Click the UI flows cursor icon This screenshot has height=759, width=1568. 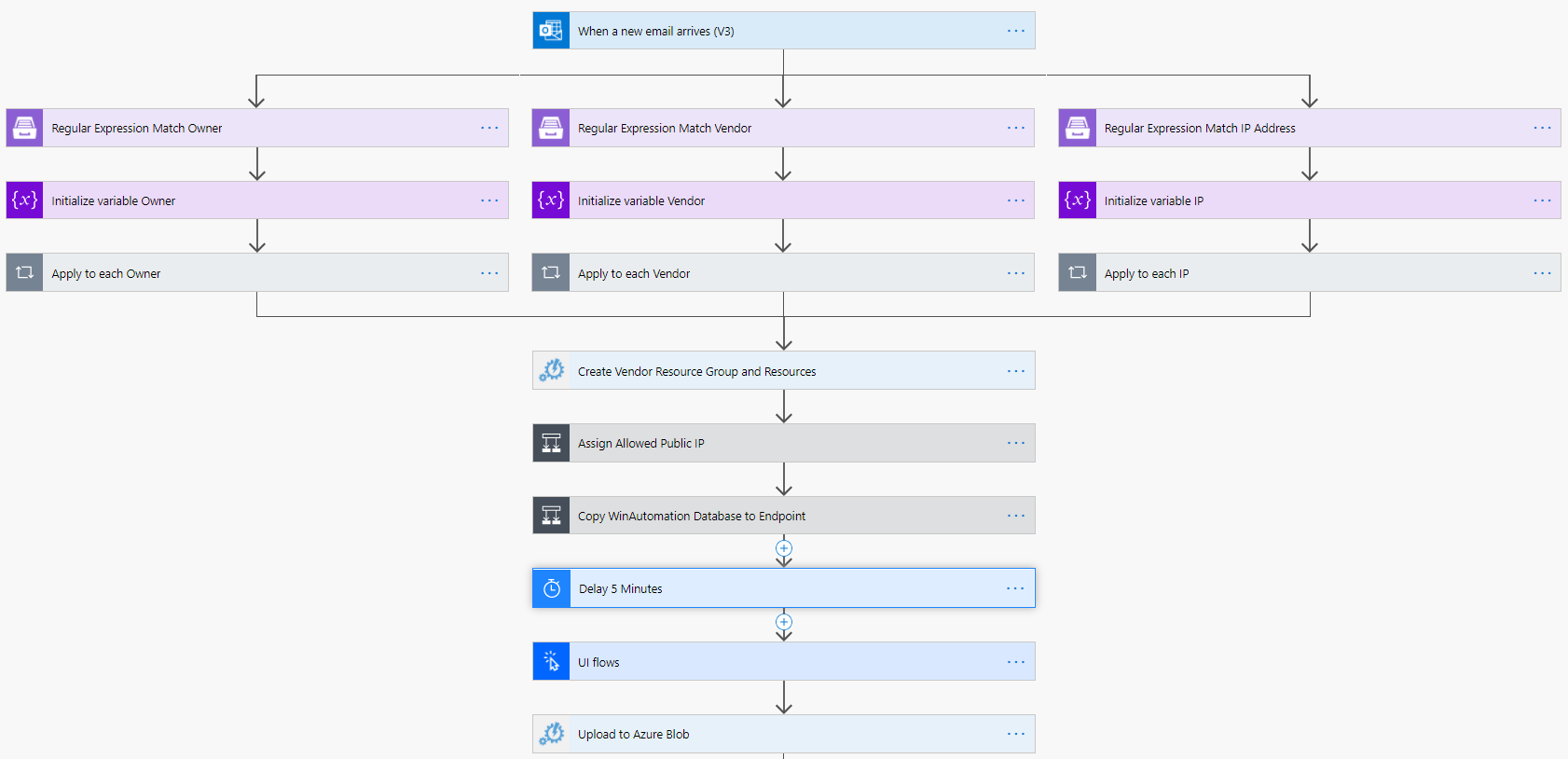tap(551, 662)
